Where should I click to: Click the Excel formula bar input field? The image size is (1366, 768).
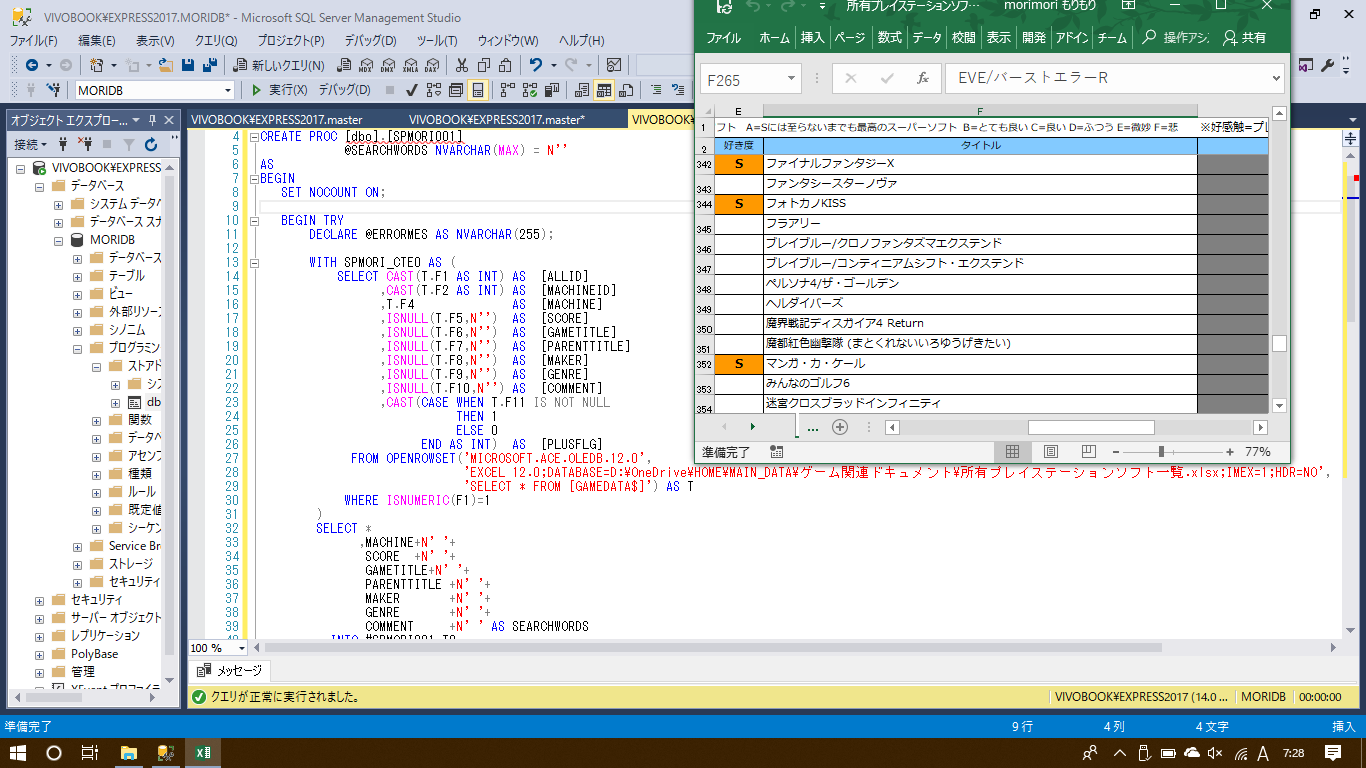pos(1105,78)
